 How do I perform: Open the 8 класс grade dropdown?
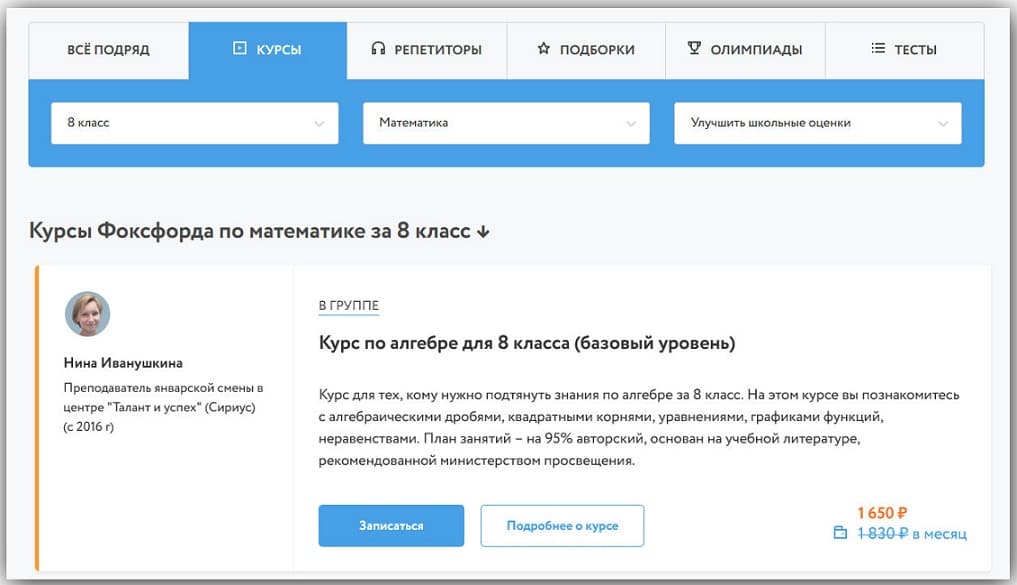coord(195,123)
